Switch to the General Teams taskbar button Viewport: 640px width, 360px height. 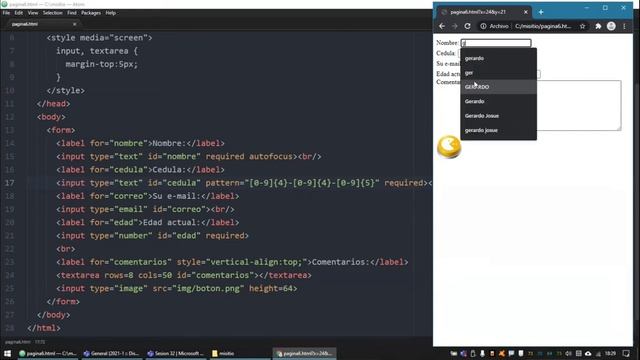111,353
